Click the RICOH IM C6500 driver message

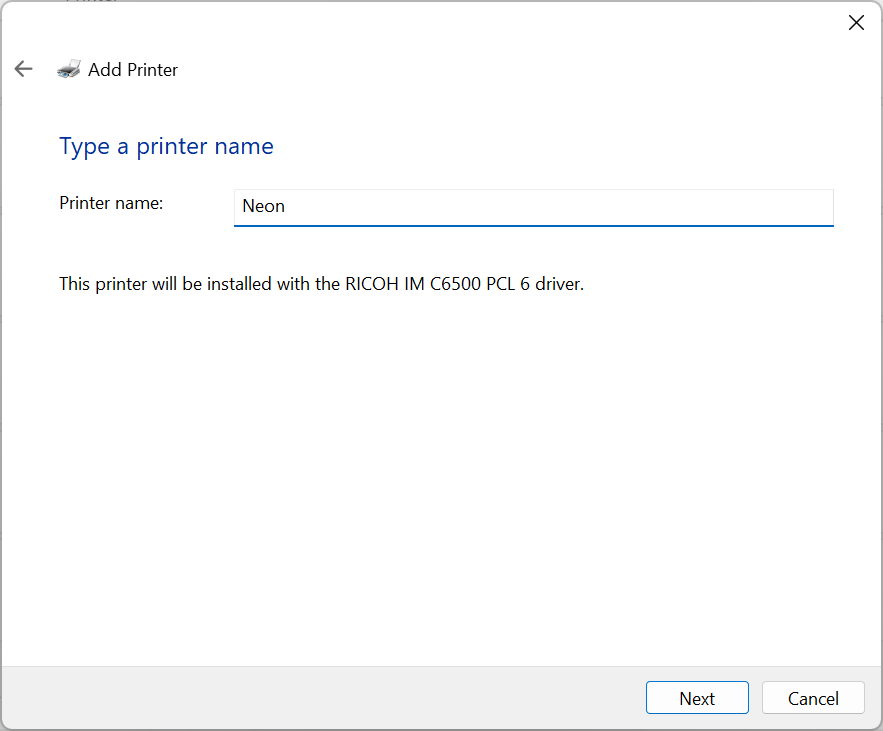point(322,284)
